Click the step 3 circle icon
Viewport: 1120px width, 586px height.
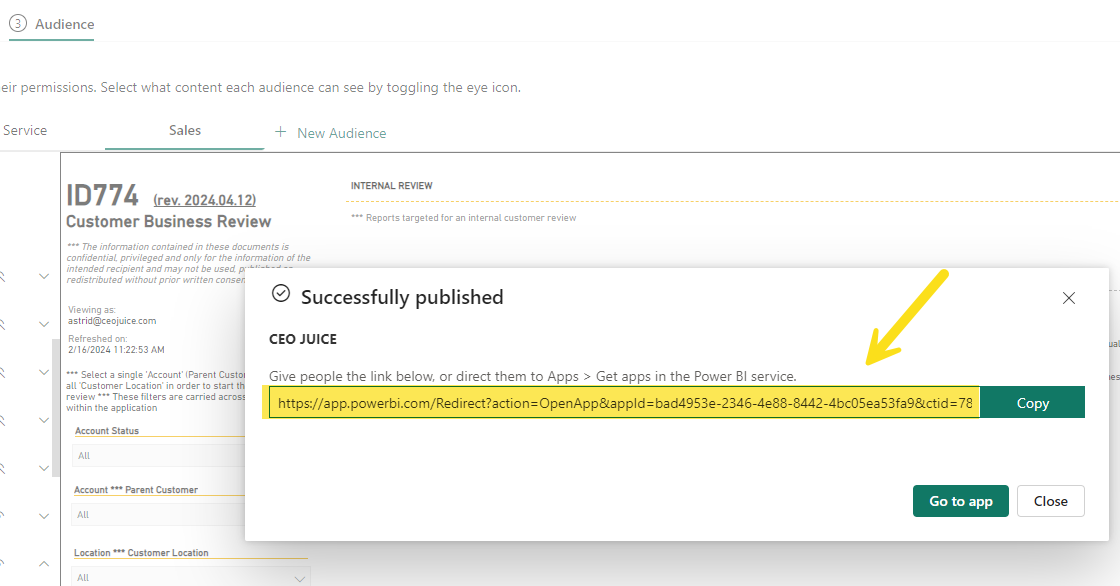(x=18, y=24)
